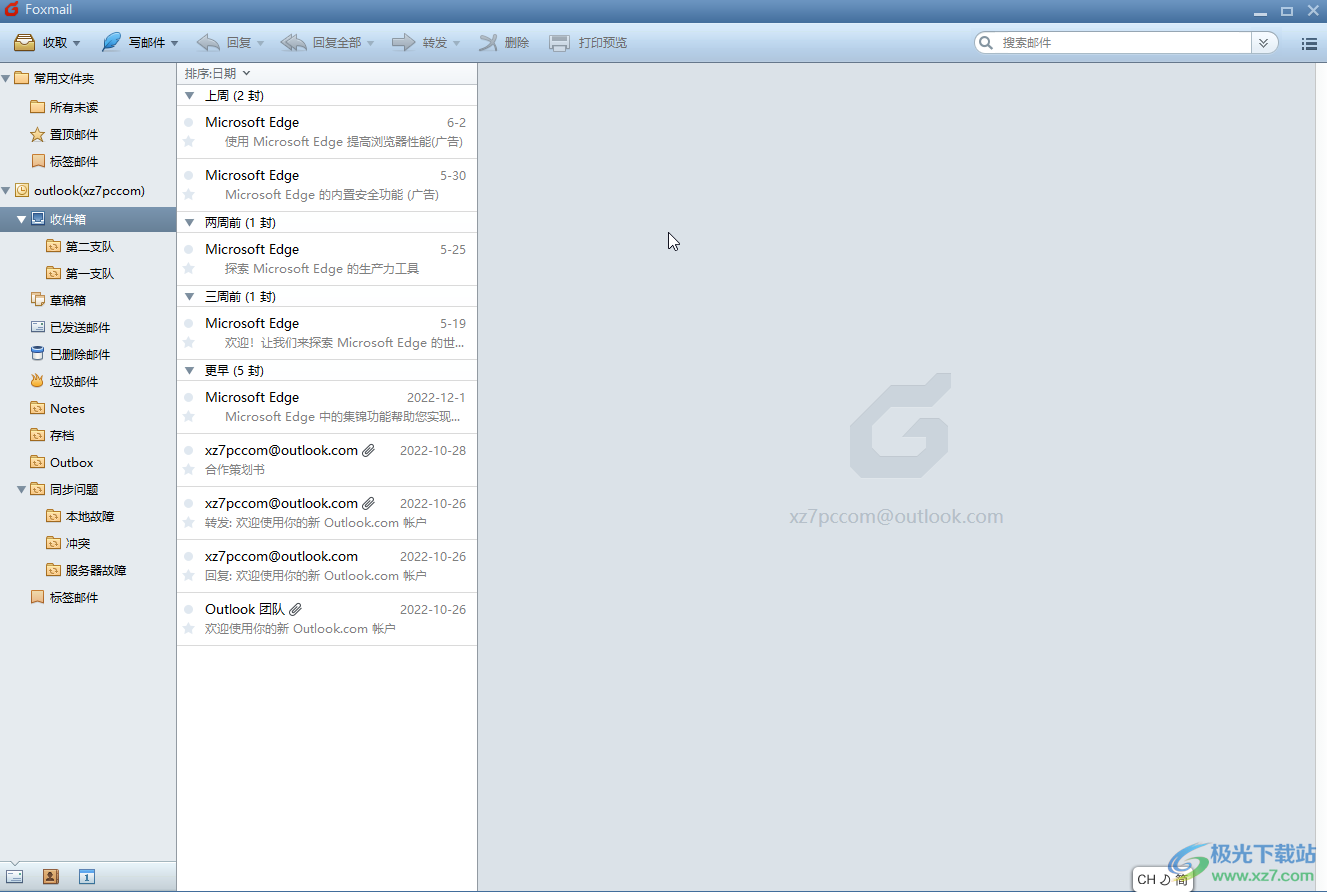This screenshot has width=1327, height=892.
Task: Click the CH input method indicator
Action: 1146,880
